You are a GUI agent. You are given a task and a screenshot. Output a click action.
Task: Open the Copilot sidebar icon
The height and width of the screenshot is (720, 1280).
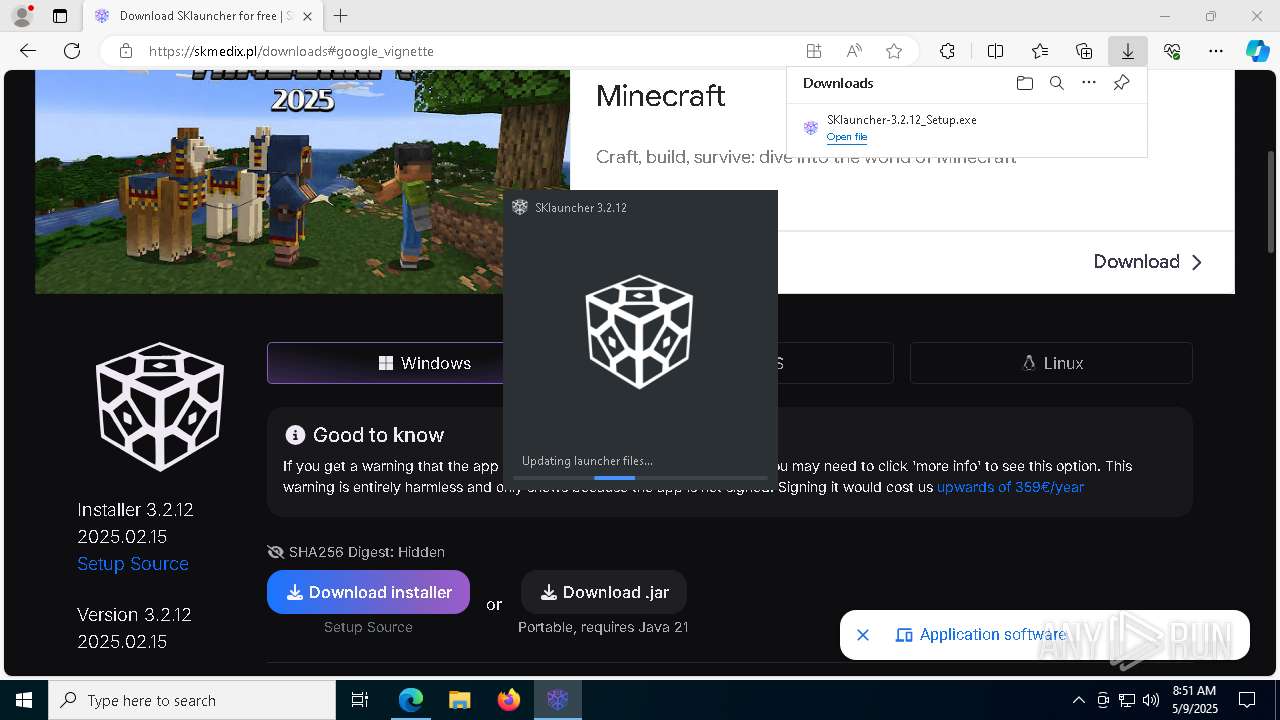tap(1257, 51)
